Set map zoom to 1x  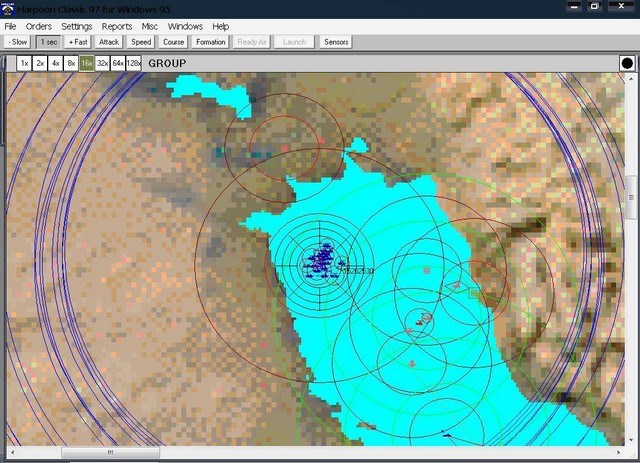point(24,63)
